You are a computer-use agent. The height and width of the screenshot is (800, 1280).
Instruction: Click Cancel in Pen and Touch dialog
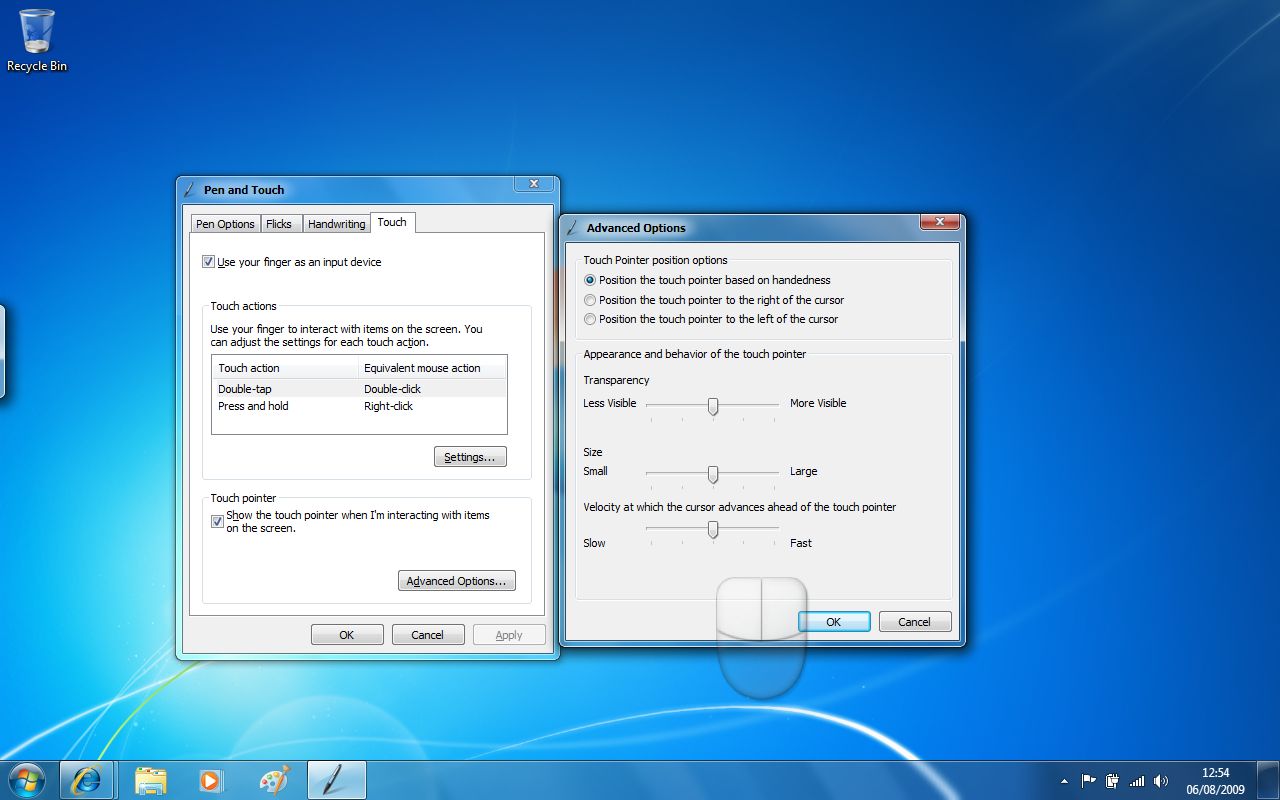(x=427, y=635)
